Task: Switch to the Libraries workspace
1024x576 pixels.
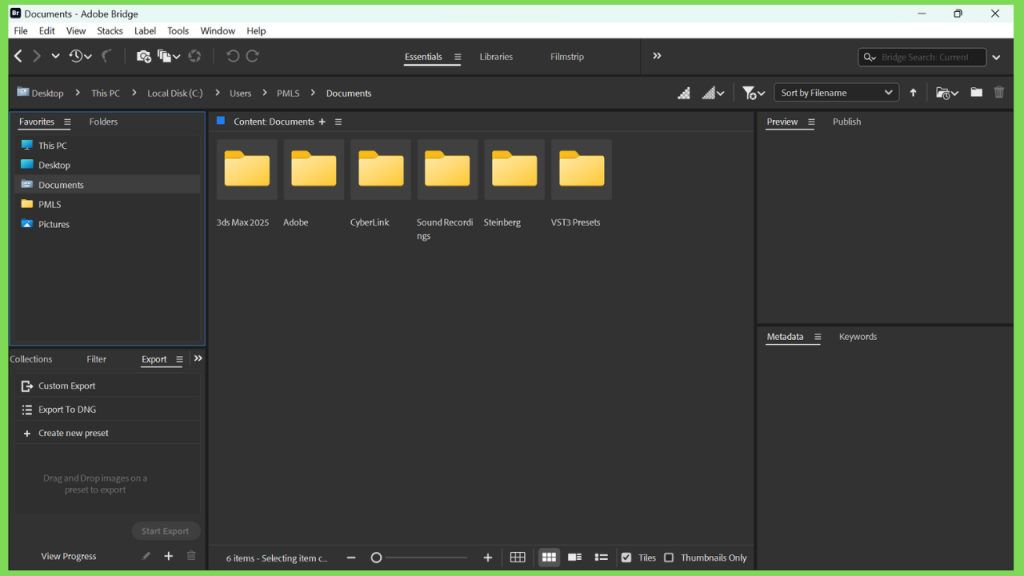Action: click(496, 57)
